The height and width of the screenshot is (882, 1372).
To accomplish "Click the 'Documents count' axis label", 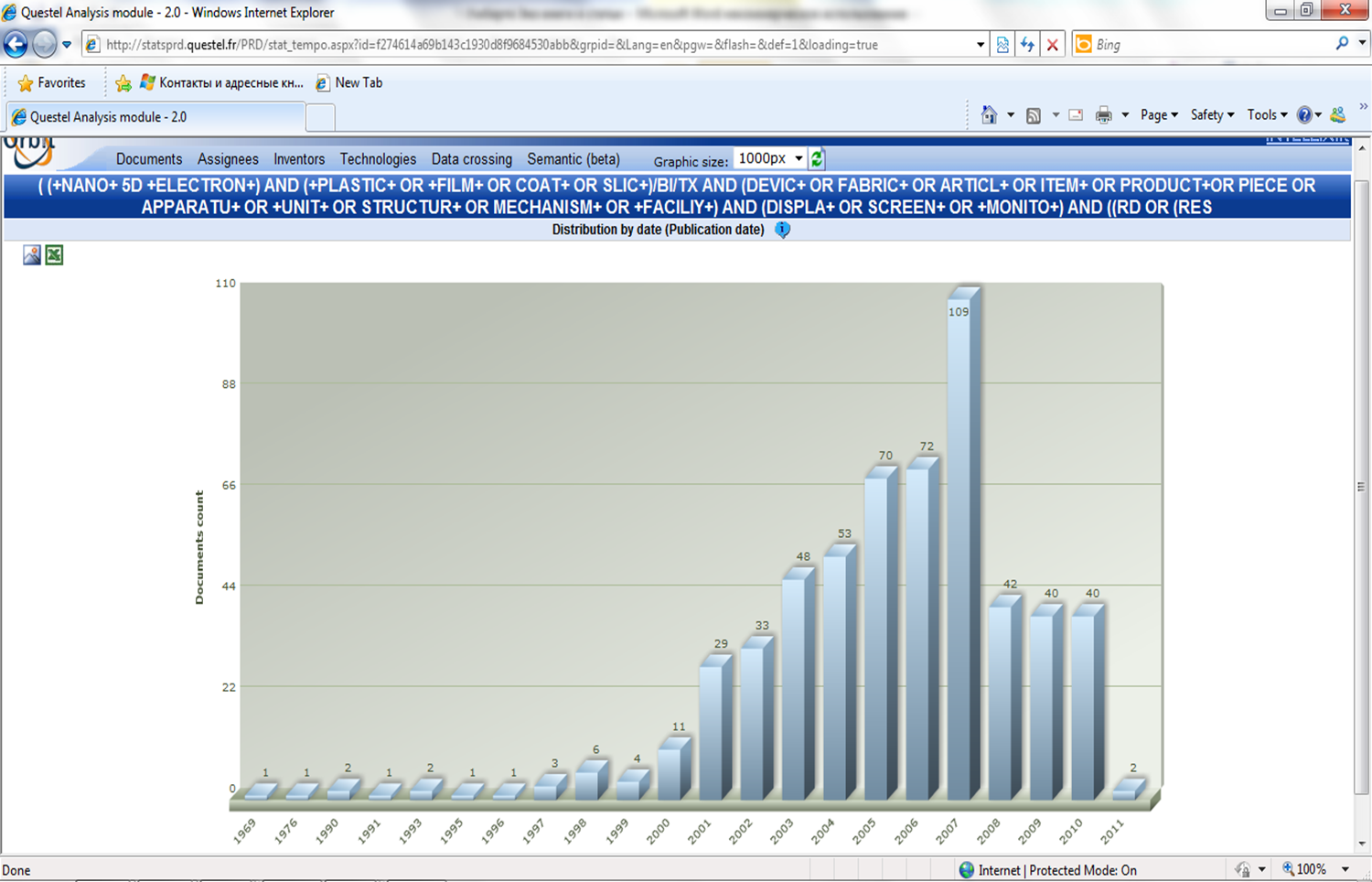I will (x=199, y=547).
